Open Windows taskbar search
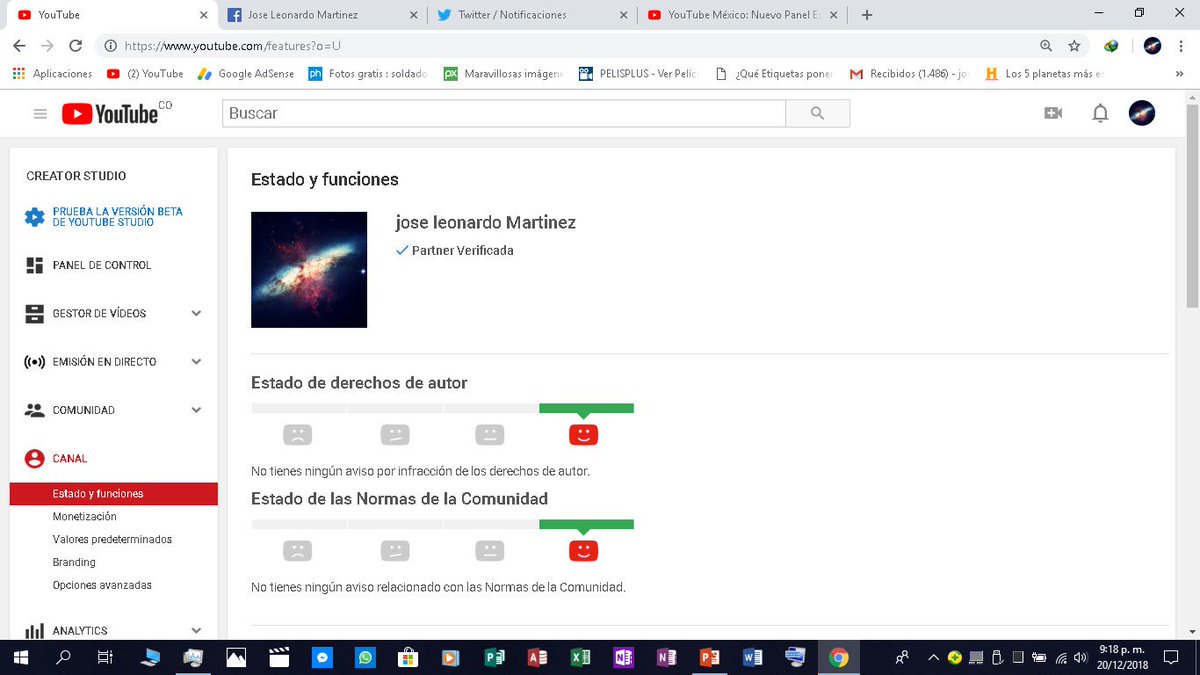Viewport: 1200px width, 675px height. [x=63, y=657]
